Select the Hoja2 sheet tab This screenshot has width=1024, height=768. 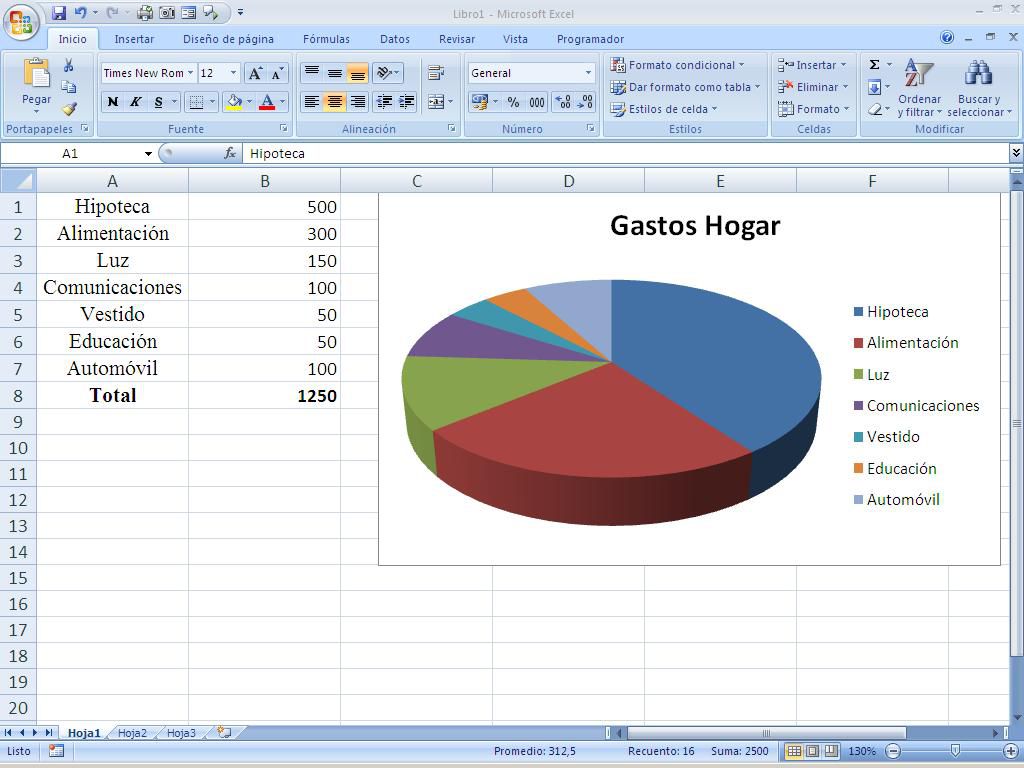point(131,733)
